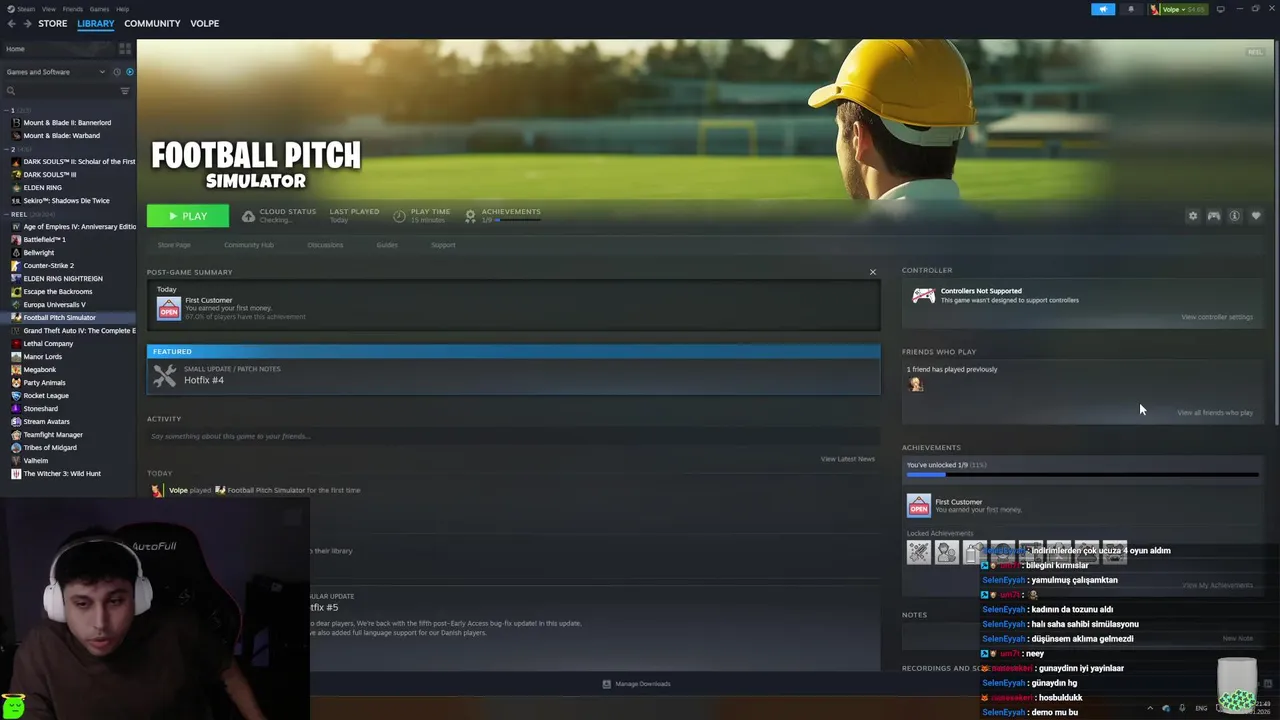Image resolution: width=1280 pixels, height=720 pixels.
Task: Select Valheim in the library
Action: tap(35, 461)
